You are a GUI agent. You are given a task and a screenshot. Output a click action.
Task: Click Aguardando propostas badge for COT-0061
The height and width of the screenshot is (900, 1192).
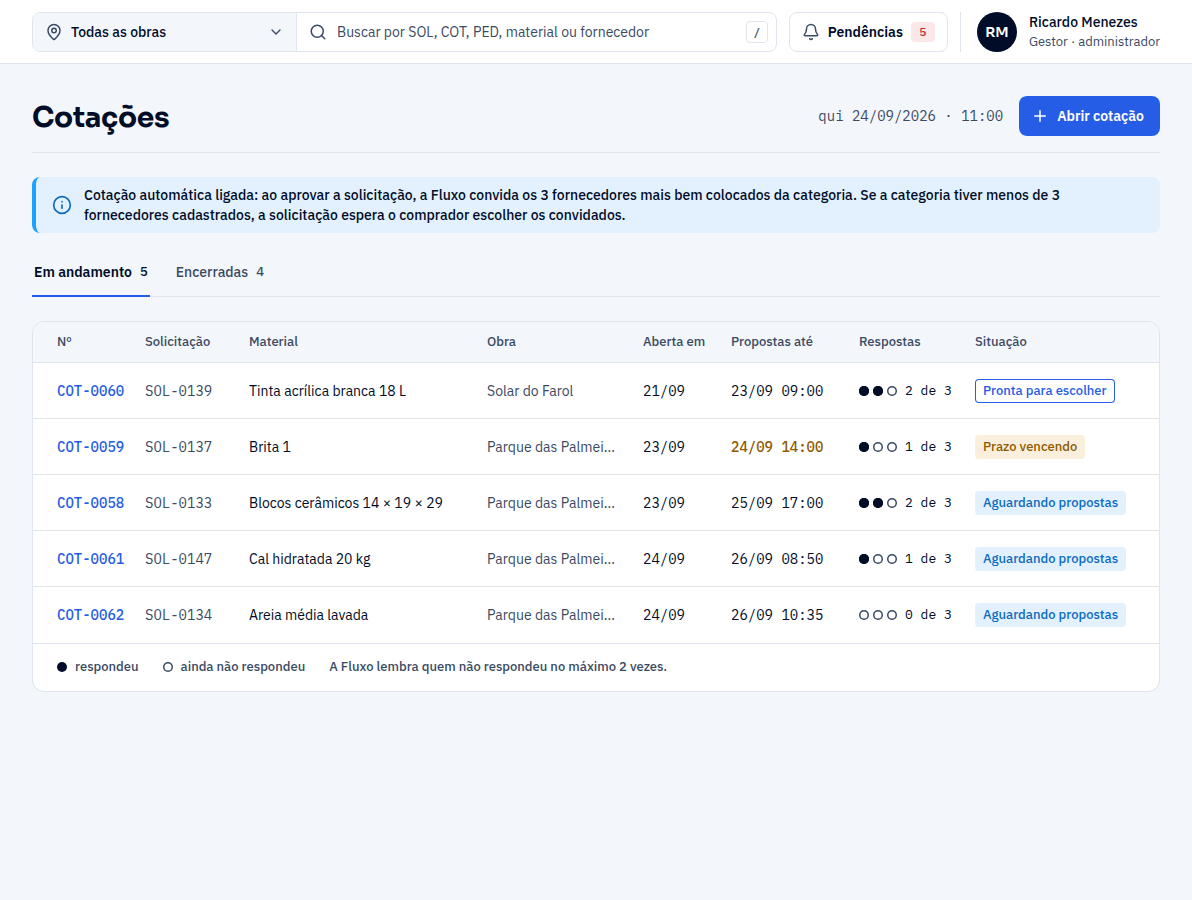[x=1050, y=559]
